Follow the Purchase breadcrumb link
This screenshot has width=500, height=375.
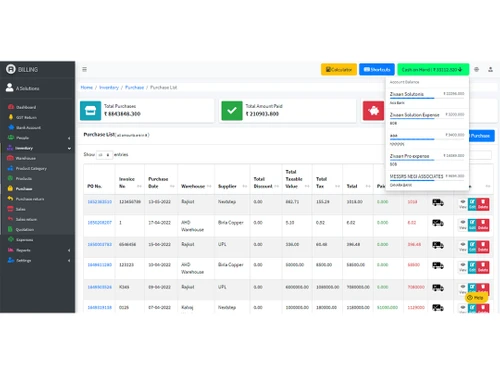[134, 87]
